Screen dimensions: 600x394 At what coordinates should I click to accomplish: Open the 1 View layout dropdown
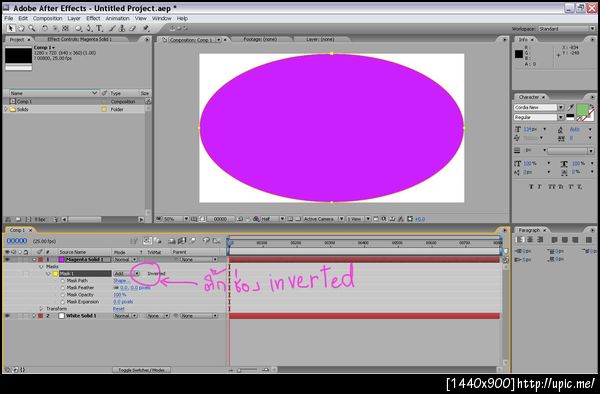pyautogui.click(x=359, y=219)
